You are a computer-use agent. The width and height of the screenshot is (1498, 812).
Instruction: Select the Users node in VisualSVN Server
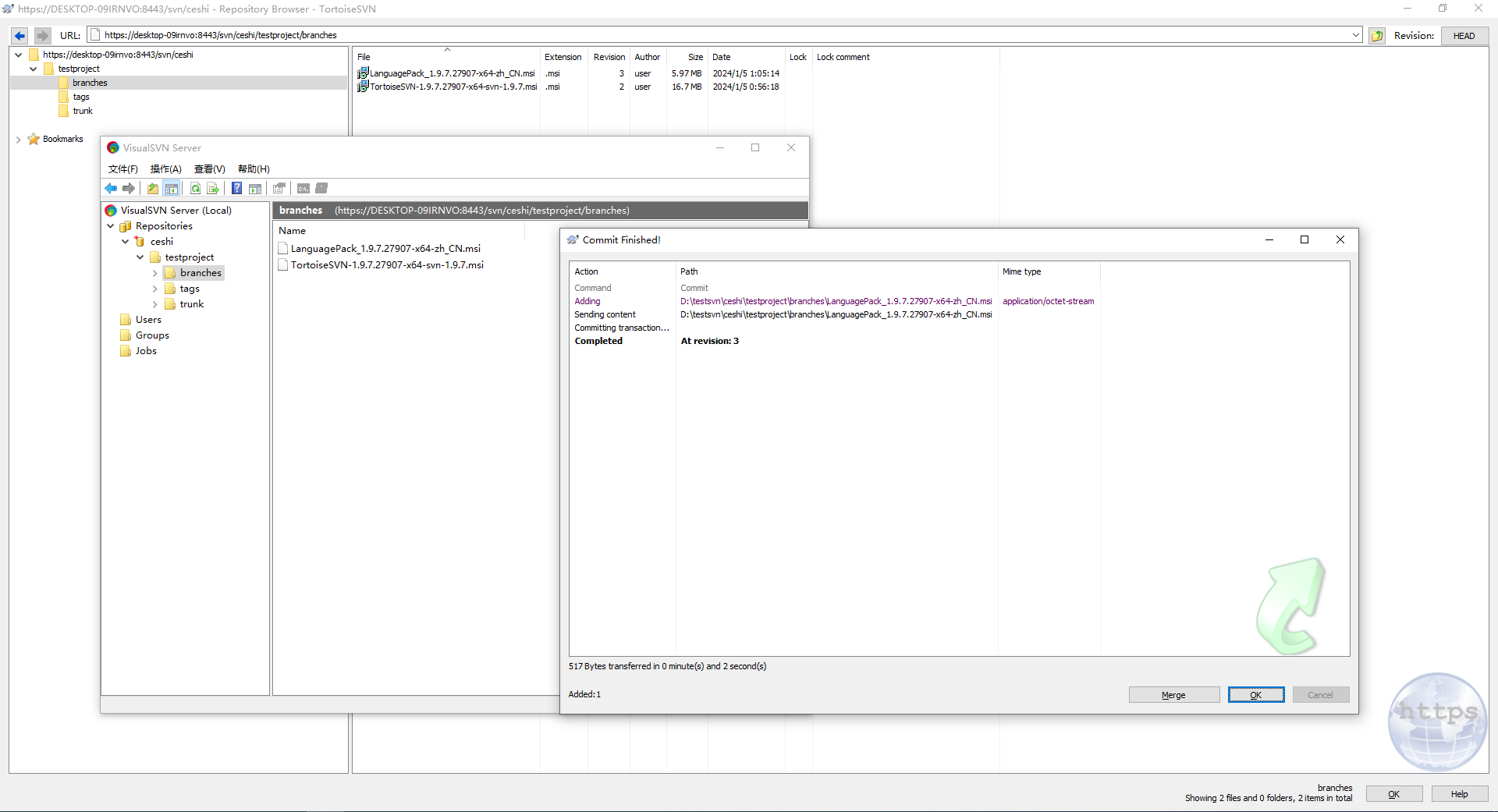coord(148,320)
